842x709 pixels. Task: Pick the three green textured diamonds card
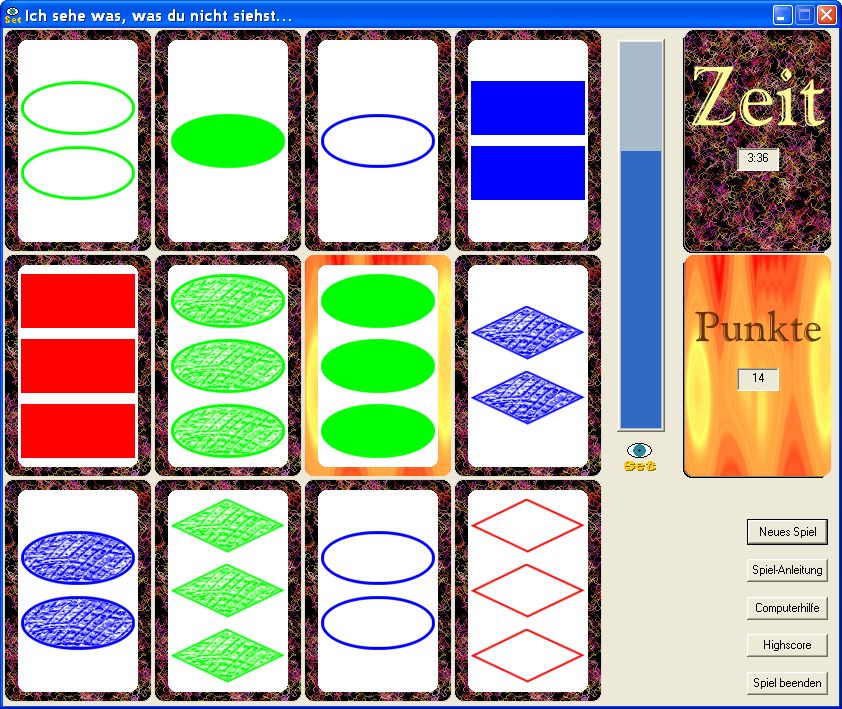(228, 590)
